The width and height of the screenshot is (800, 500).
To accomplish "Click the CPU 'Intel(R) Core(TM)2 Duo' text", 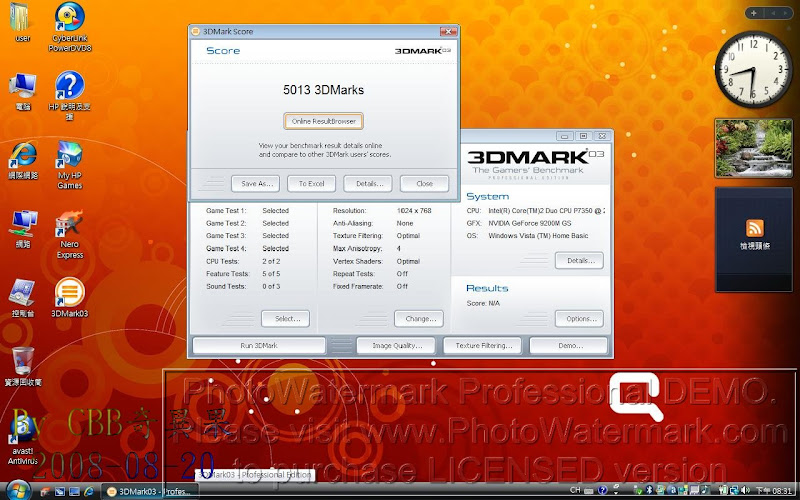I will [546, 210].
